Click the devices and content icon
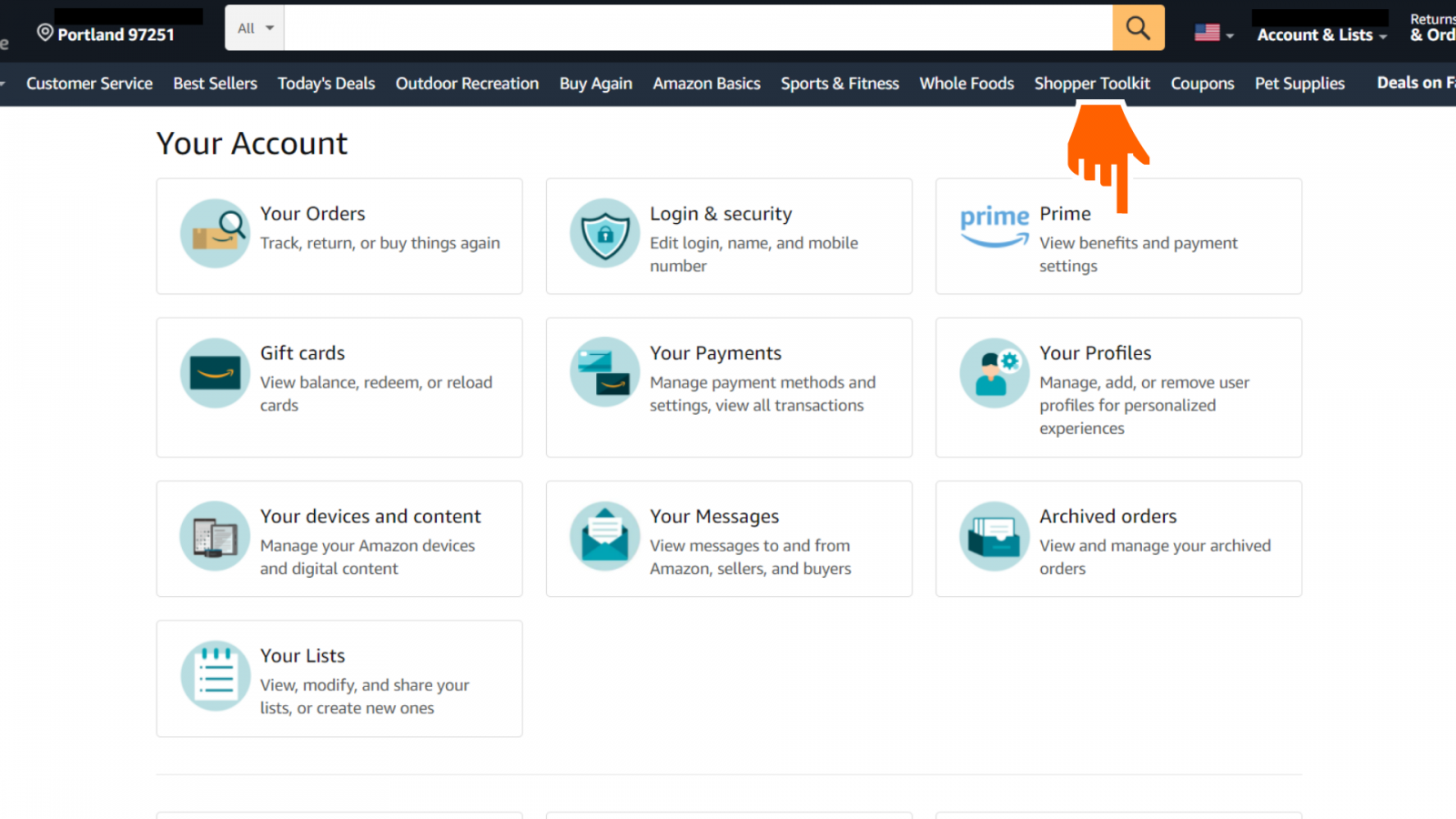Screen dimensions: 1456x819 (x=215, y=536)
